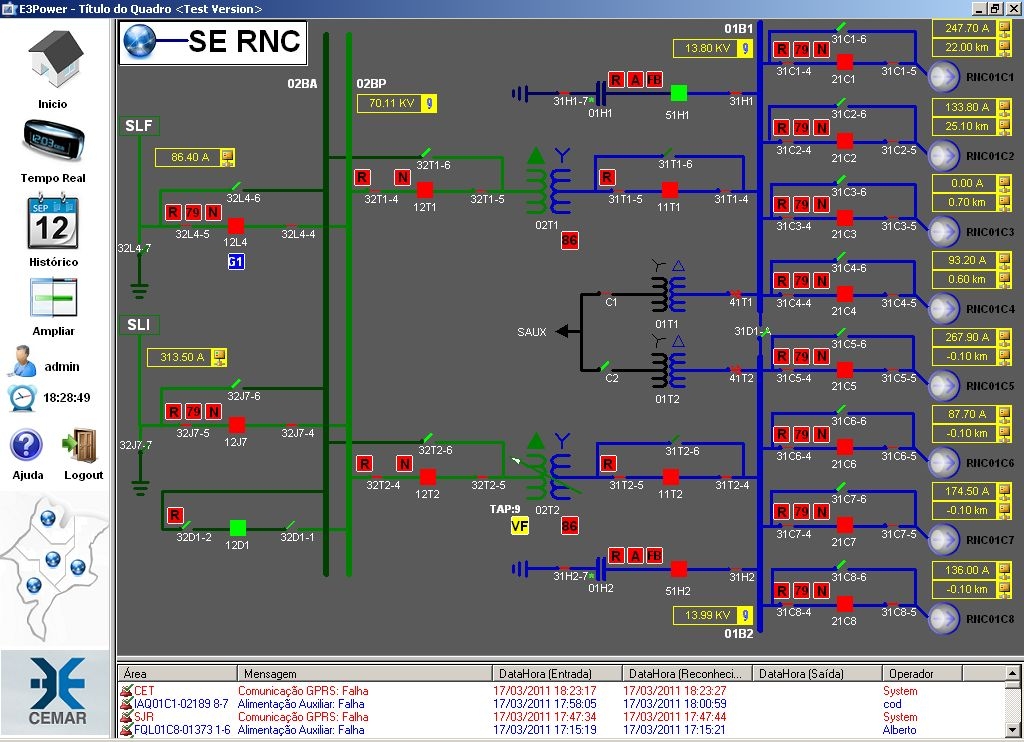Toggle red breaker 21C4
This screenshot has height=742, width=1024.
pos(845,293)
